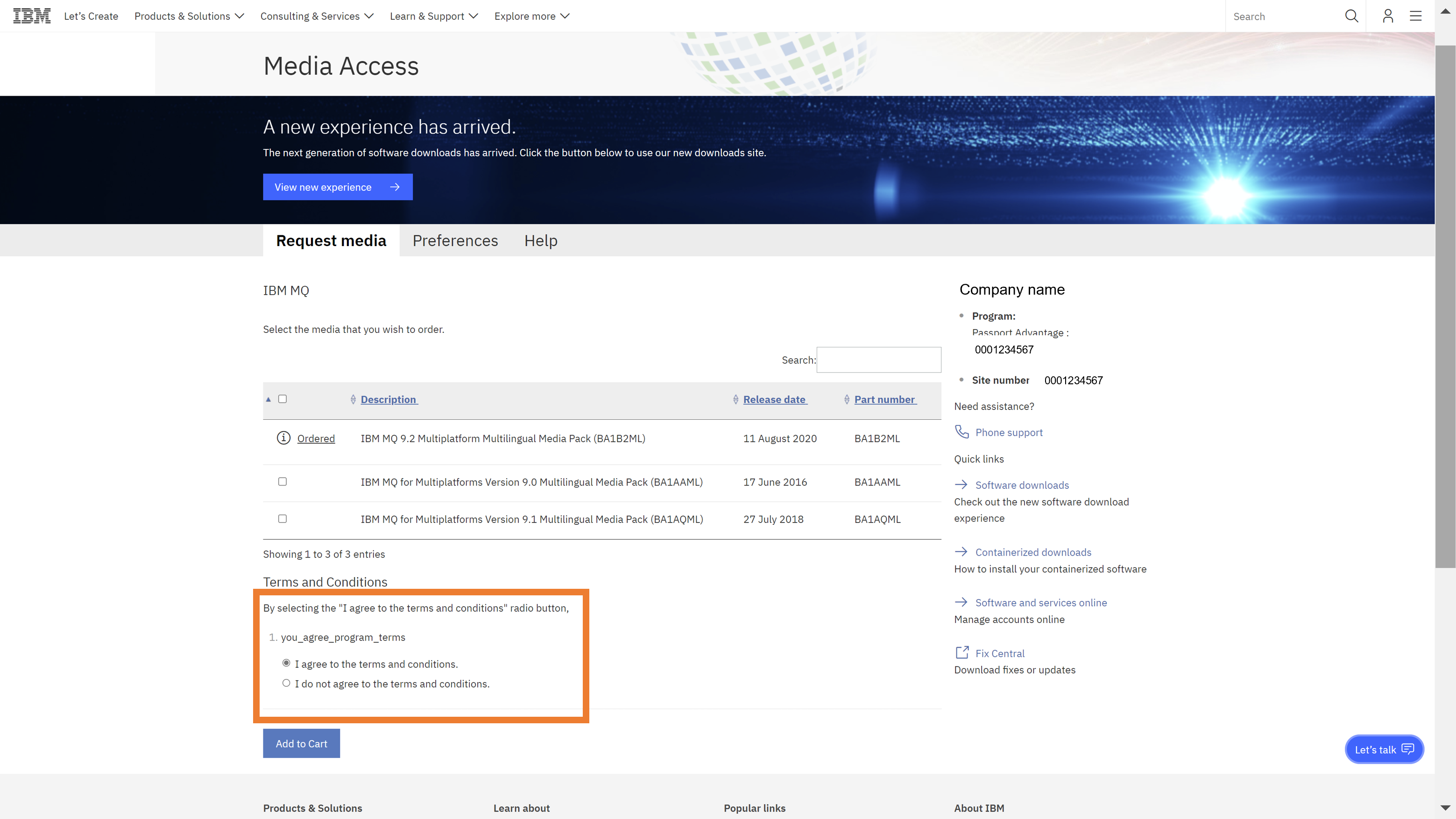The image size is (1456, 819).
Task: Click the arrow icon beside Software and services online
Action: 961,602
